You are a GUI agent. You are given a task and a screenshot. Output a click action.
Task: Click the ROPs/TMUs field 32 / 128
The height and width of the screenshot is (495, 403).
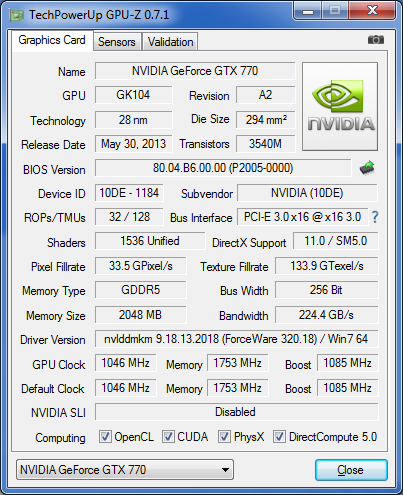(129, 217)
